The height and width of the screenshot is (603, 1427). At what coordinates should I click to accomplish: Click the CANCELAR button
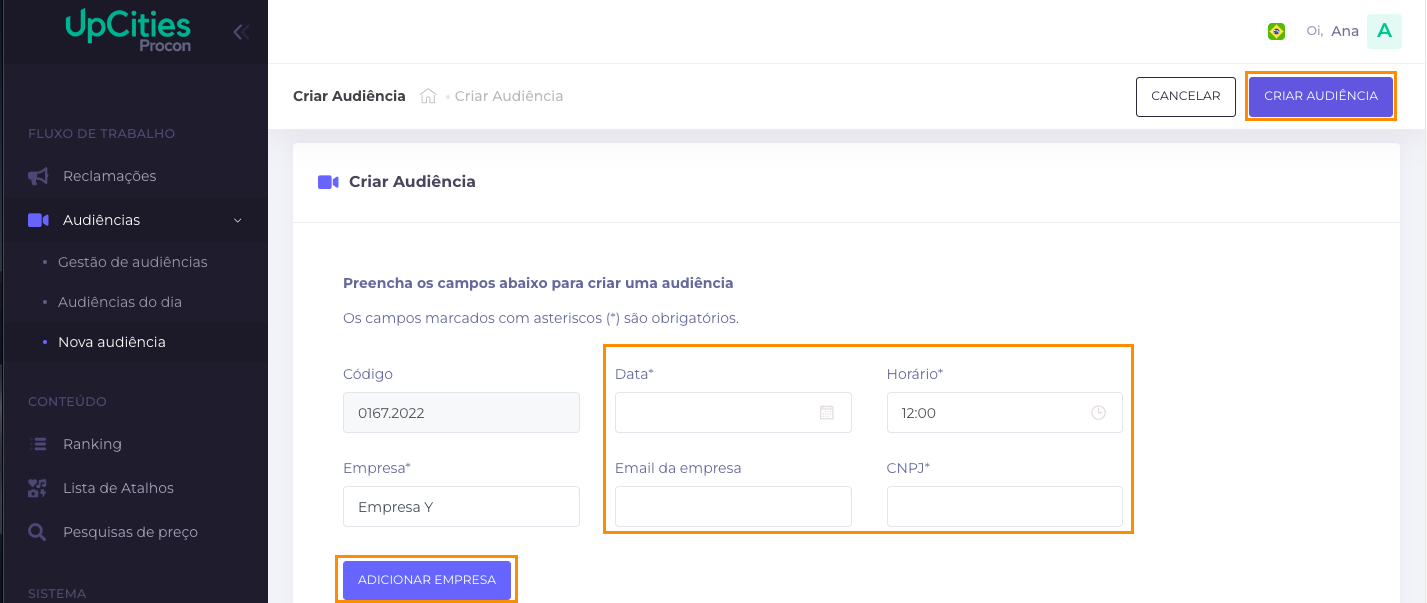pos(1186,96)
